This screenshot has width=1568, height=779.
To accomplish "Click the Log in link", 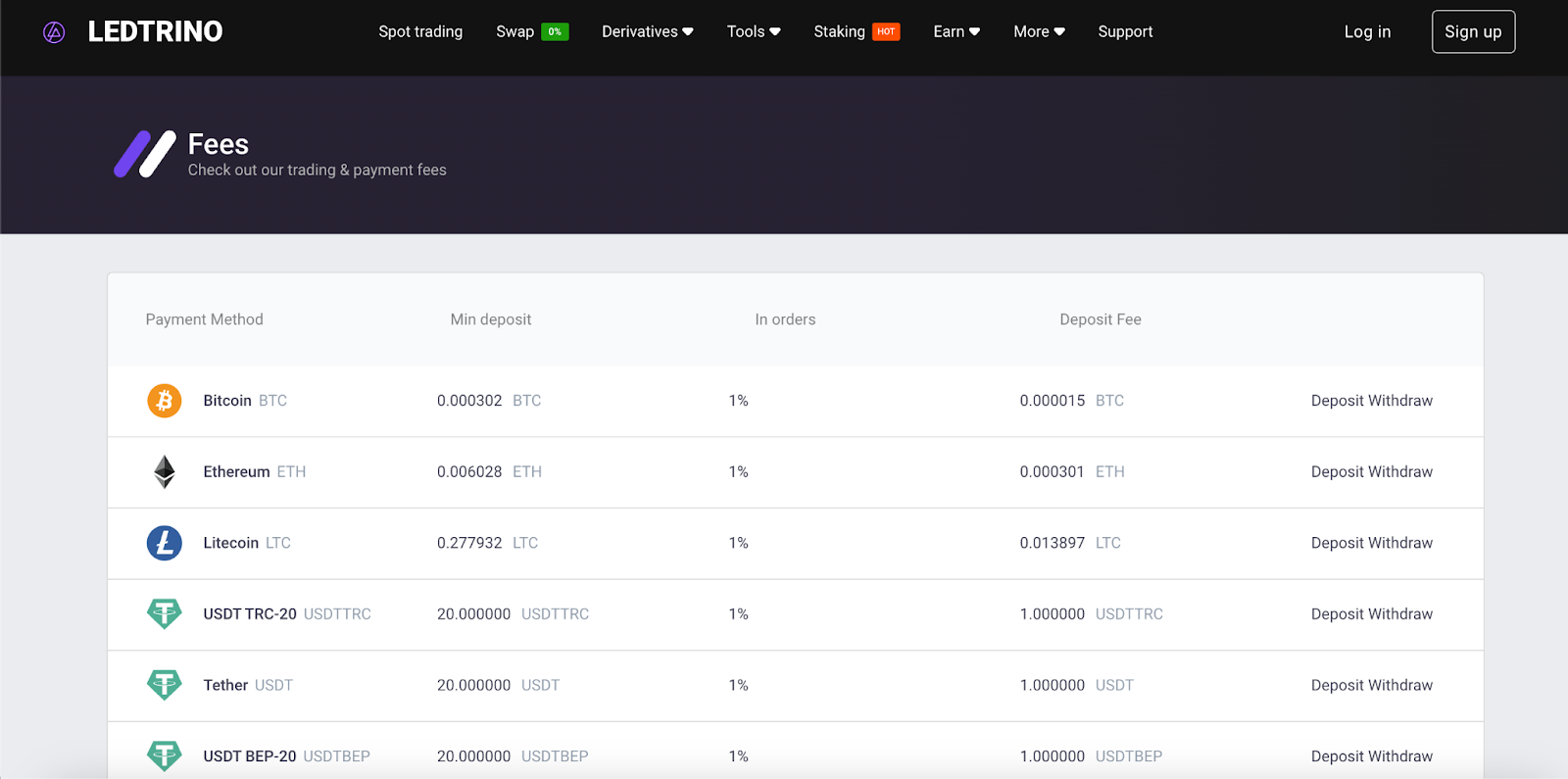I will [1367, 31].
